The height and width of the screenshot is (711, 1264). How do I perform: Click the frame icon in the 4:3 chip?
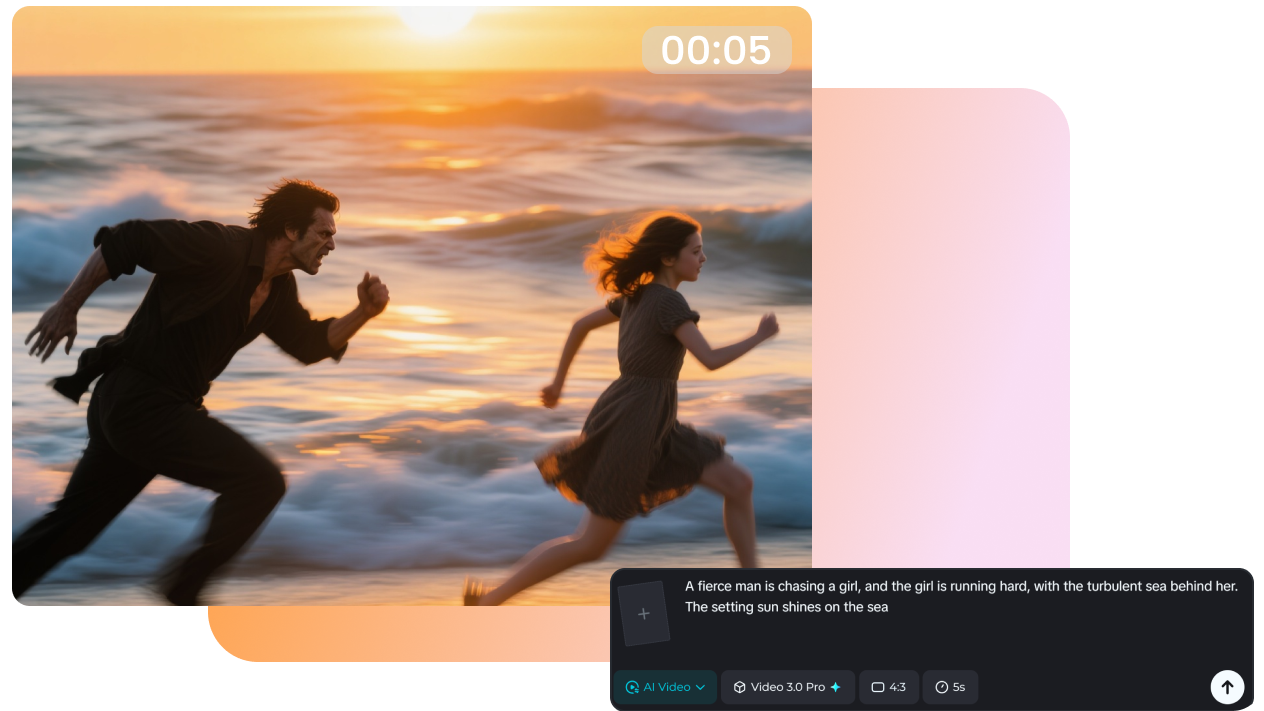876,687
